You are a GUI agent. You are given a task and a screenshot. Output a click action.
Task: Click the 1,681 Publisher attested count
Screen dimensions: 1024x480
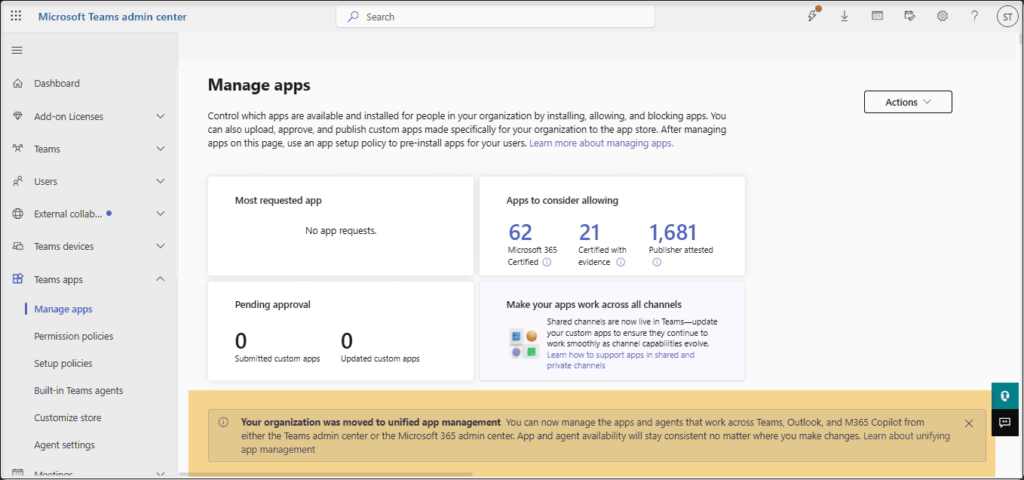tap(673, 232)
